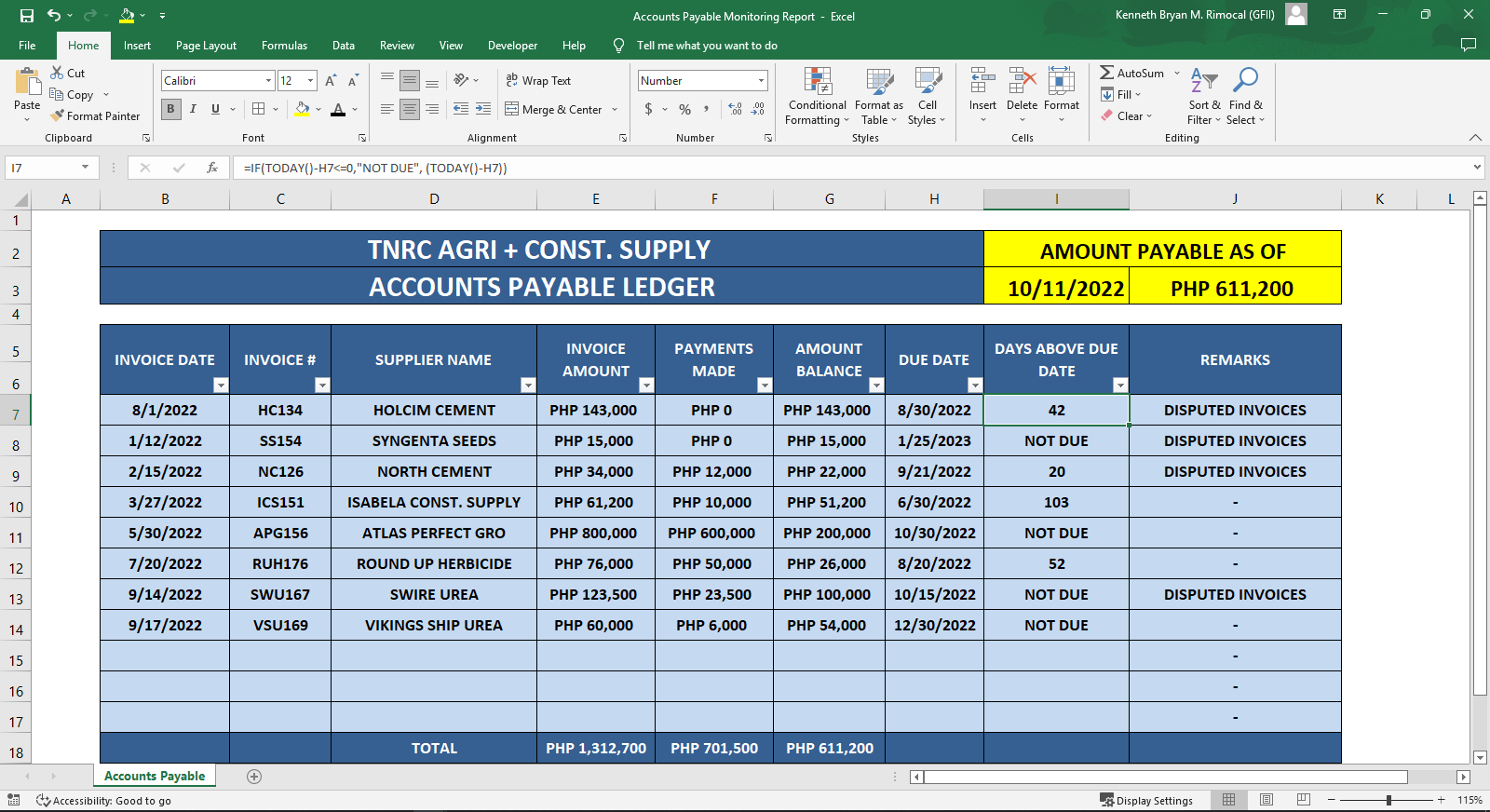Open the Calibri font name dropdown
Viewport: 1490px width, 812px height.
(269, 81)
